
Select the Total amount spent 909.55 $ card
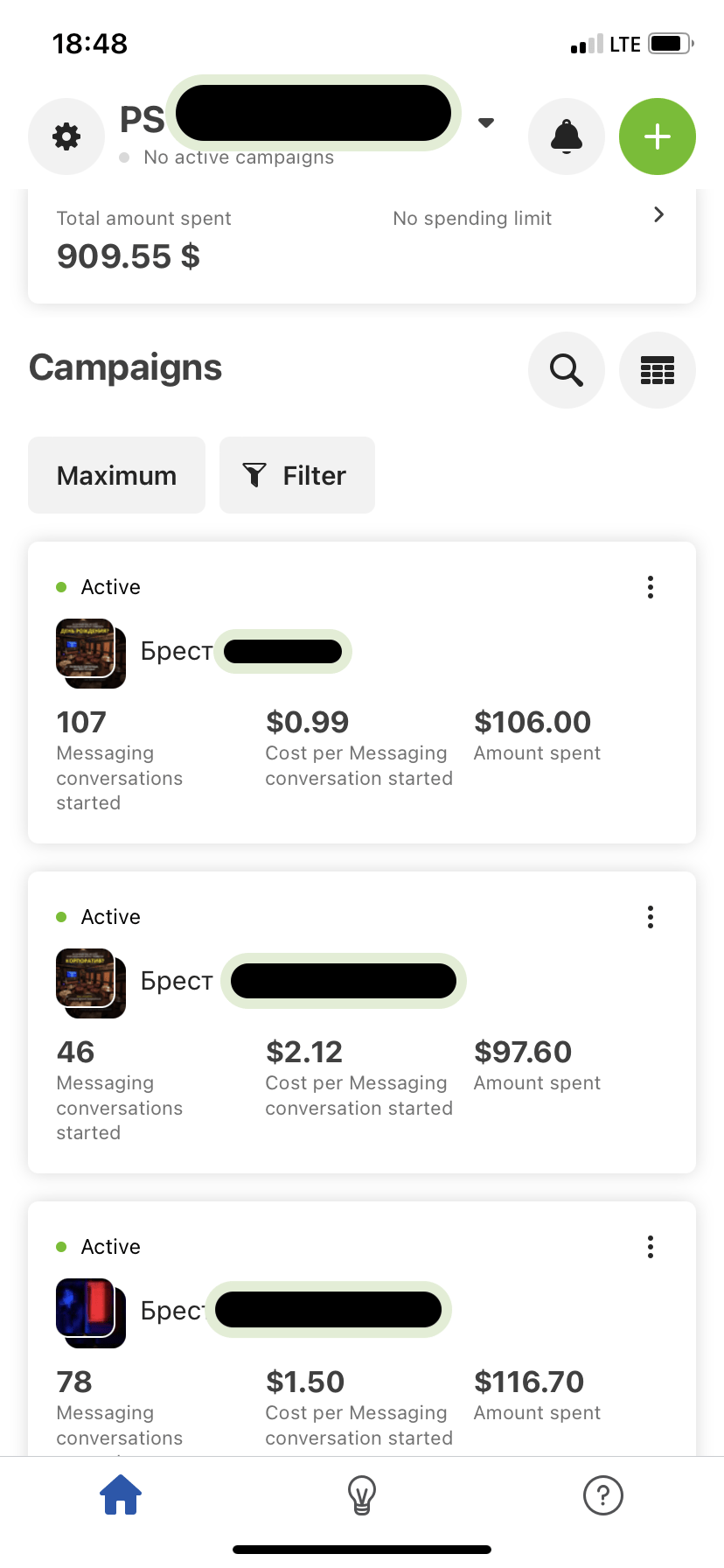point(362,246)
